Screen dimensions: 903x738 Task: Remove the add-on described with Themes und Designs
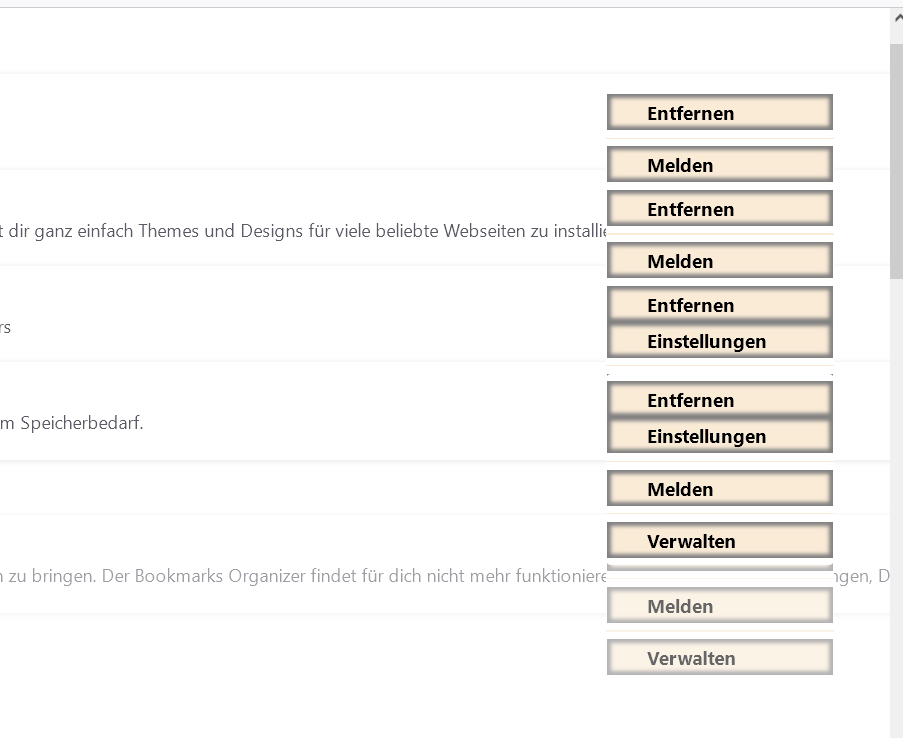719,209
